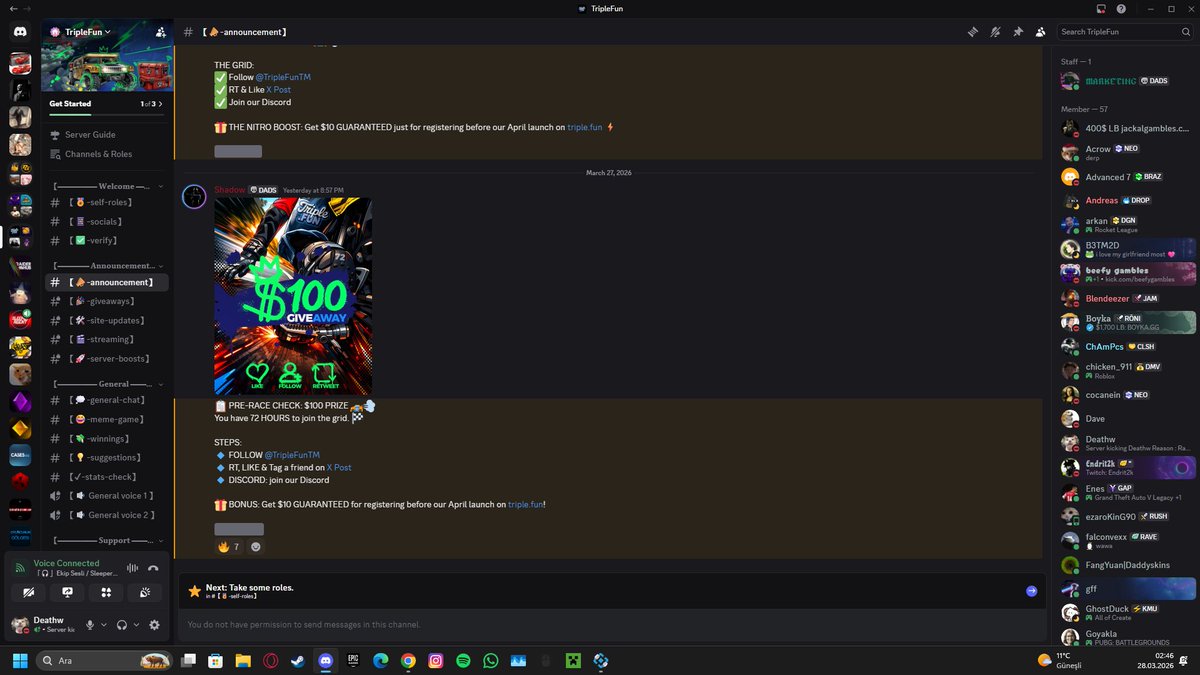Open MARKETING staff member profile
The image size is (1200, 675).
pyautogui.click(x=1127, y=81)
